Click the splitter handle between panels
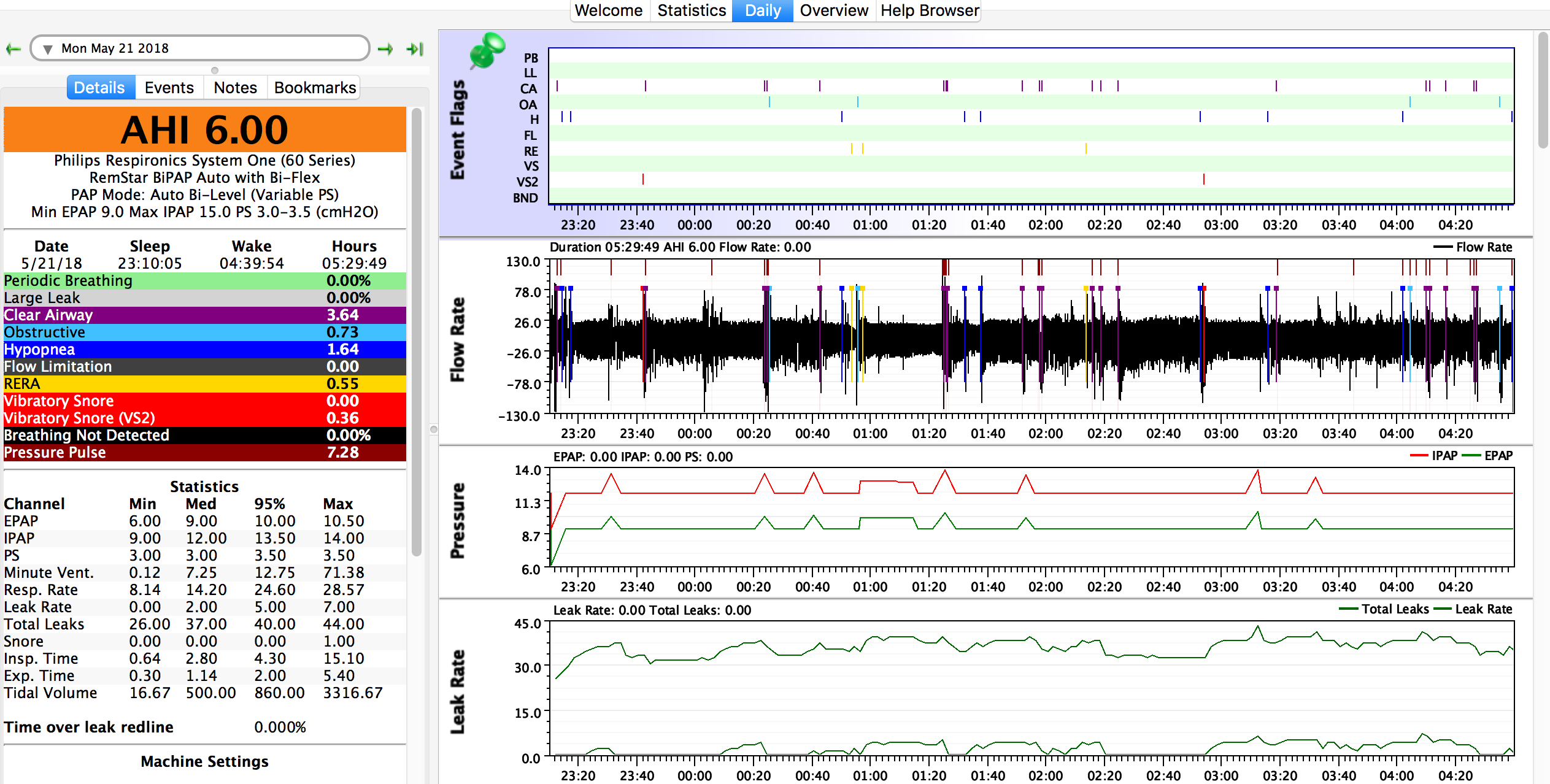Viewport: 1550px width, 784px height. coord(434,429)
